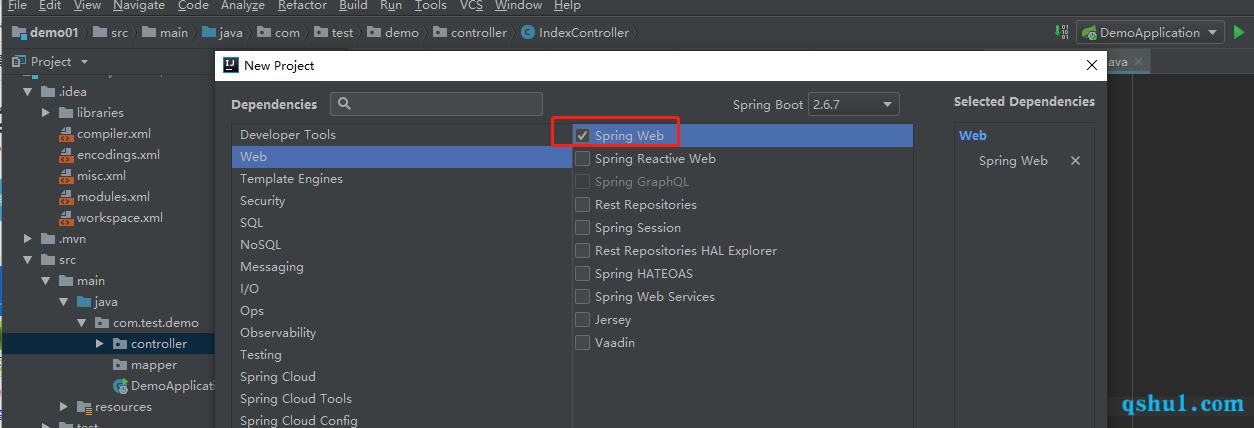Viewport: 1254px width, 428px height.
Task: Enable the Spring Session dependency
Action: [582, 228]
